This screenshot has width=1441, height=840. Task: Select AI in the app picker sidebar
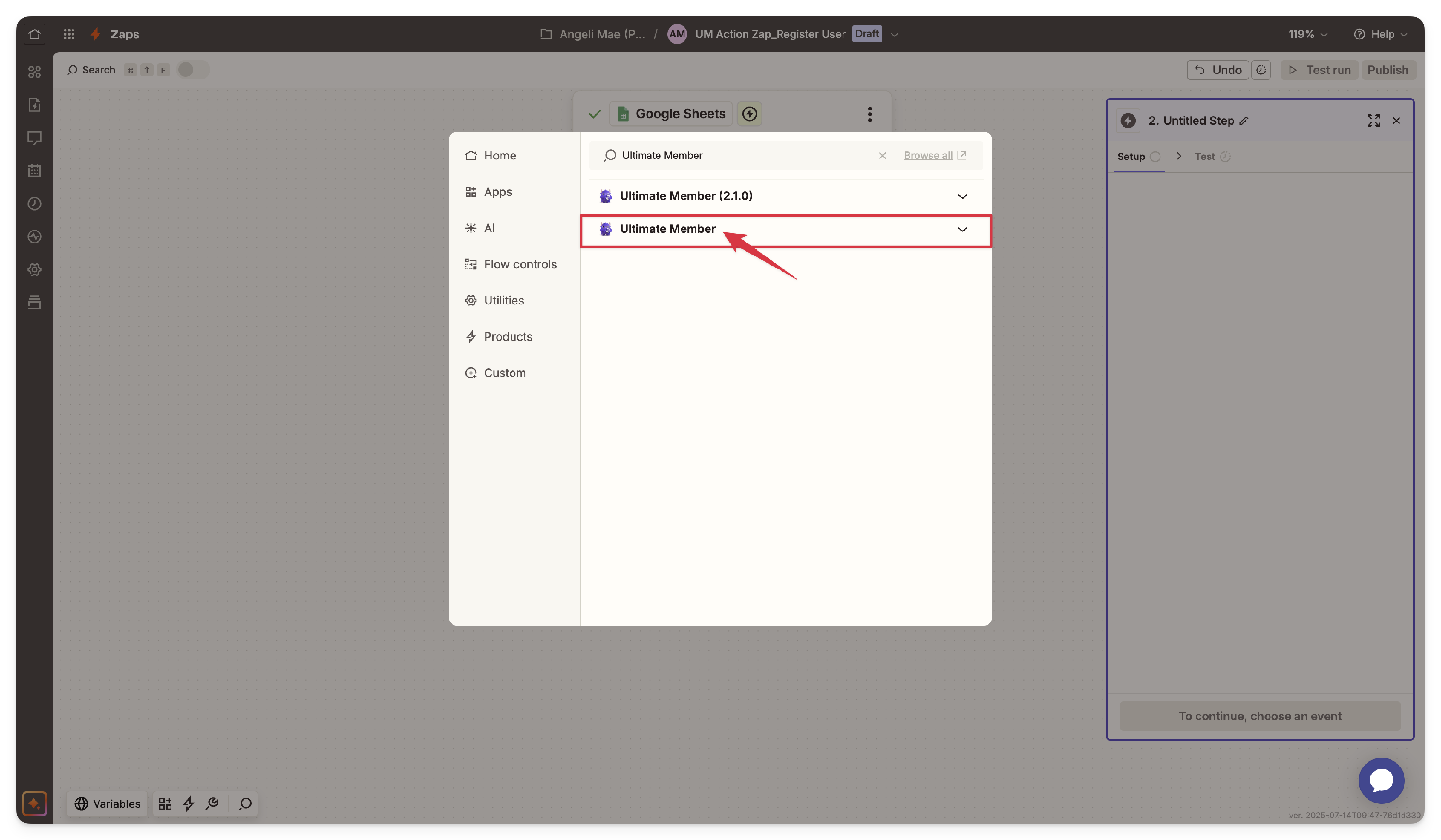tap(480, 228)
